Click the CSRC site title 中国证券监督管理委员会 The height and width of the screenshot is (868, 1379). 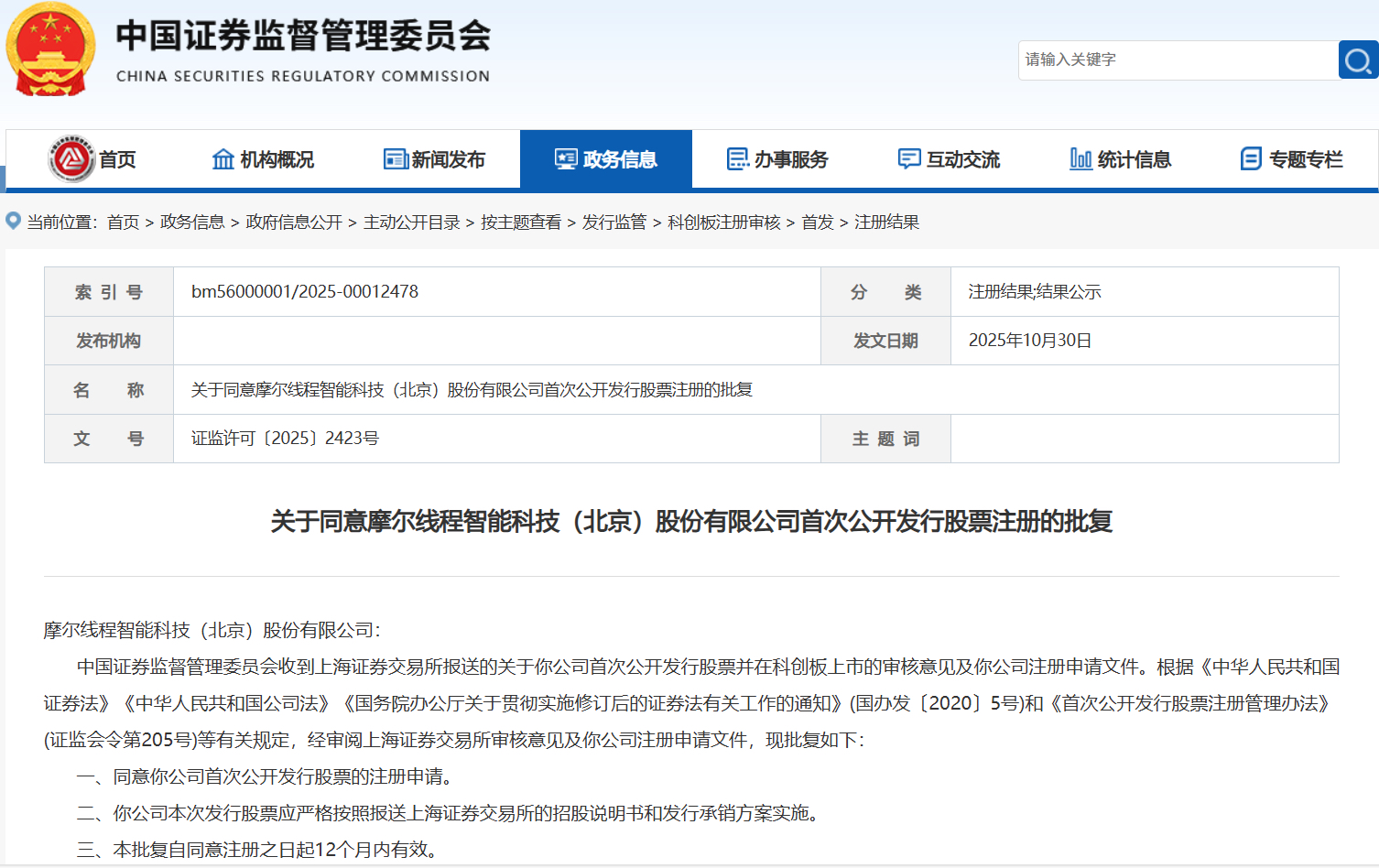tap(303, 37)
